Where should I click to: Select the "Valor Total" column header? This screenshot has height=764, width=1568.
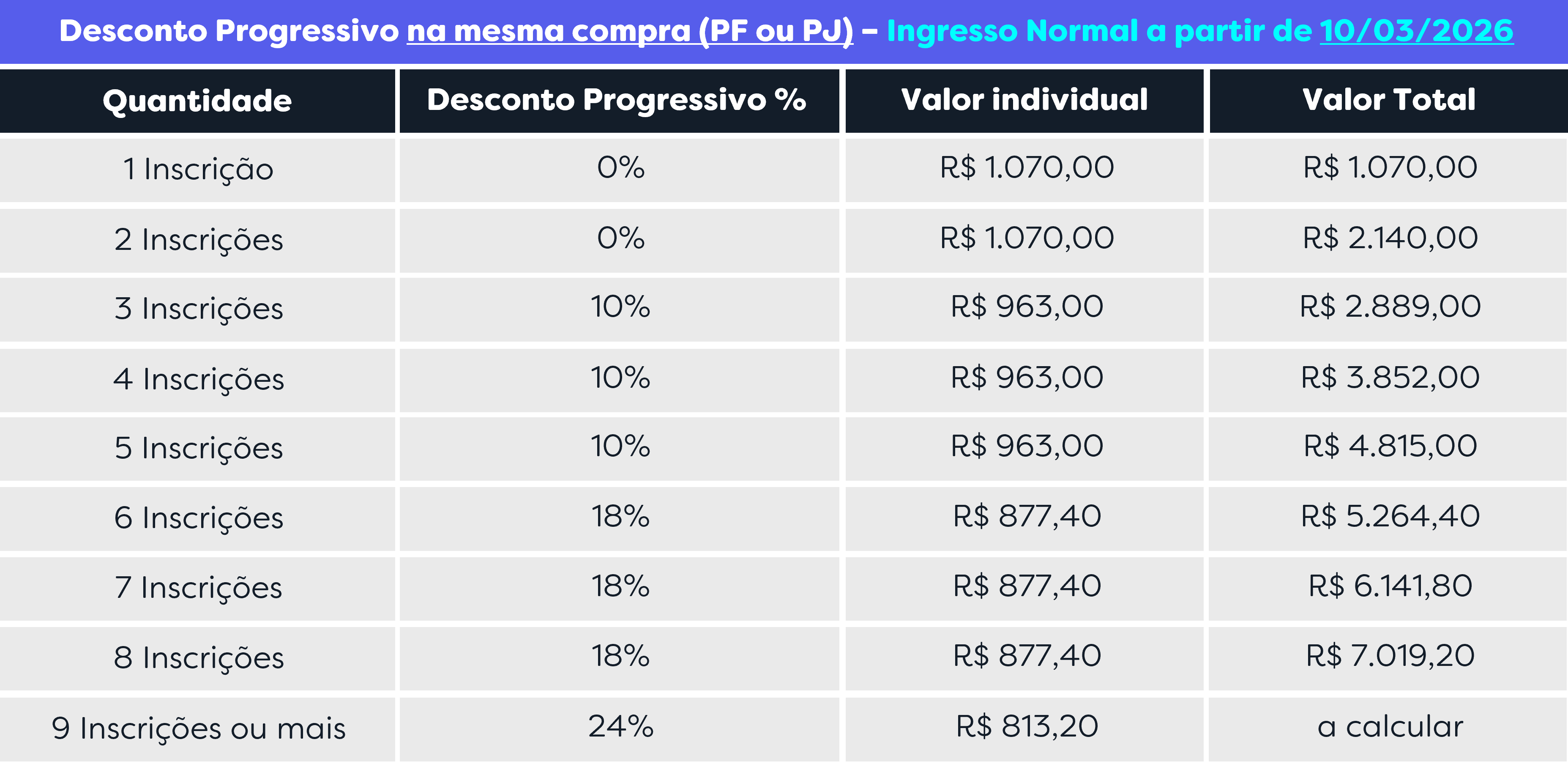point(1388,100)
